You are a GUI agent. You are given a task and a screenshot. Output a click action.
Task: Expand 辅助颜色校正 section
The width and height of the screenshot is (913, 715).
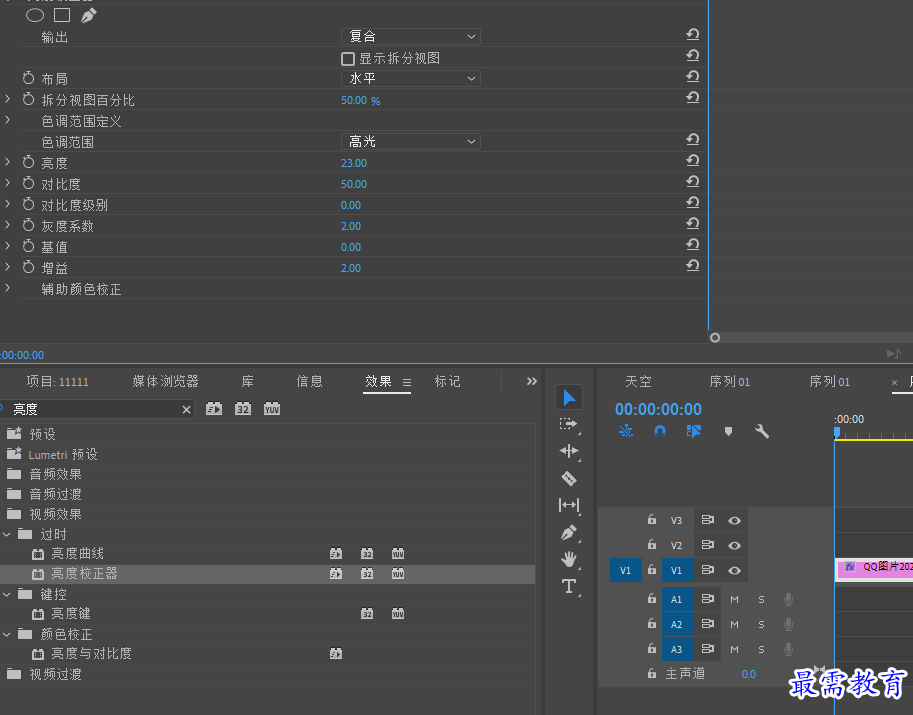coord(8,288)
